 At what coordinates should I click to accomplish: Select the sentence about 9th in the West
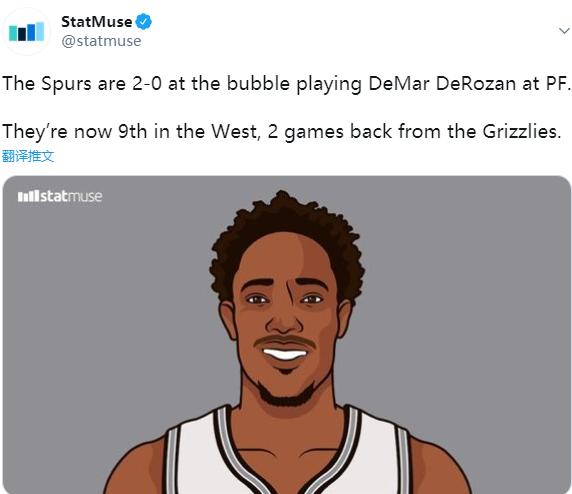(x=281, y=132)
